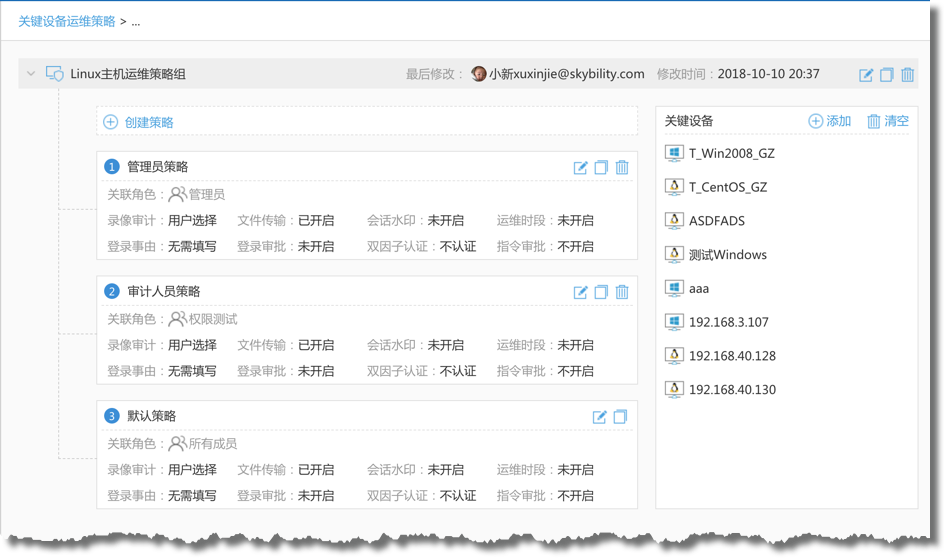The width and height of the screenshot is (944, 559).
Task: Edit the 审计人员策略 policy
Action: coord(580,292)
